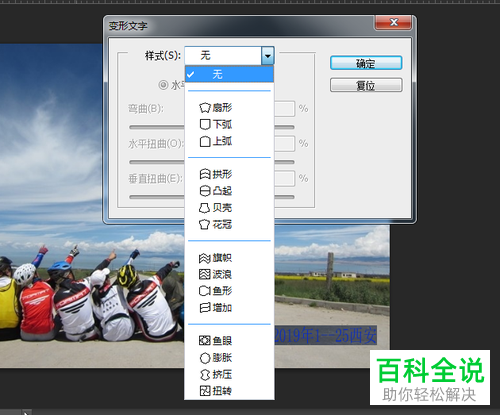
Task: Close the 变形文字 dialog
Action: (x=393, y=22)
